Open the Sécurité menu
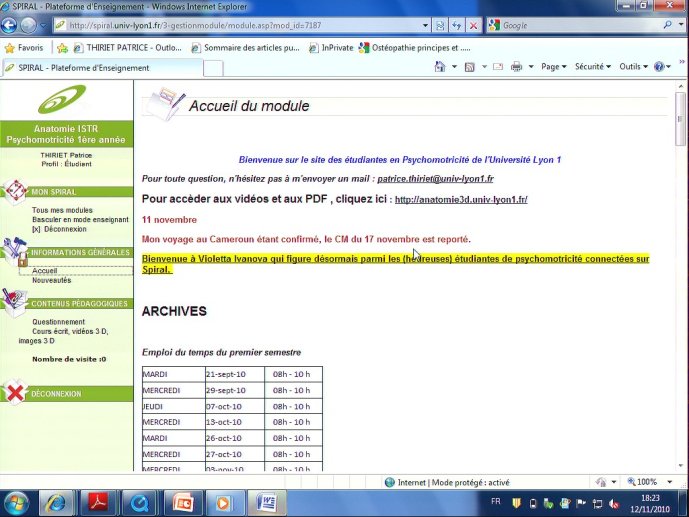689x517 pixels. [593, 67]
